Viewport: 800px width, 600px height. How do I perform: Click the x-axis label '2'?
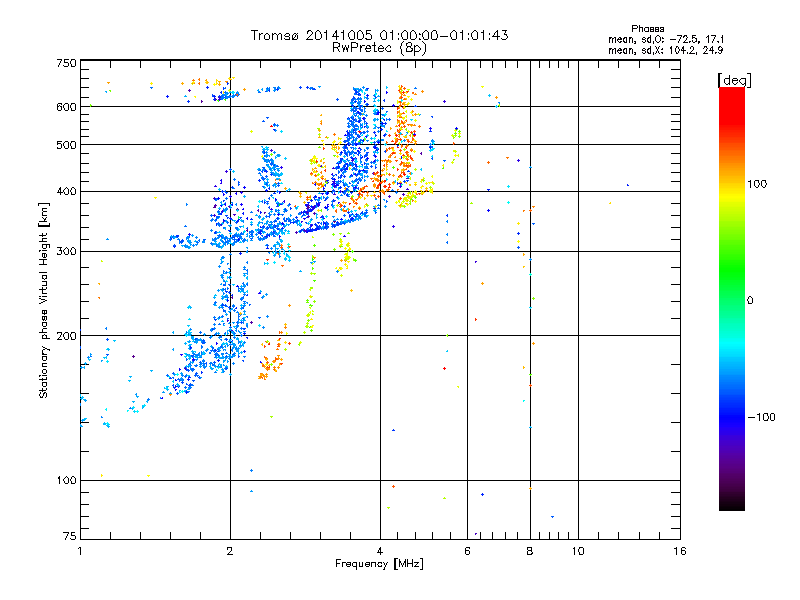pos(230,551)
